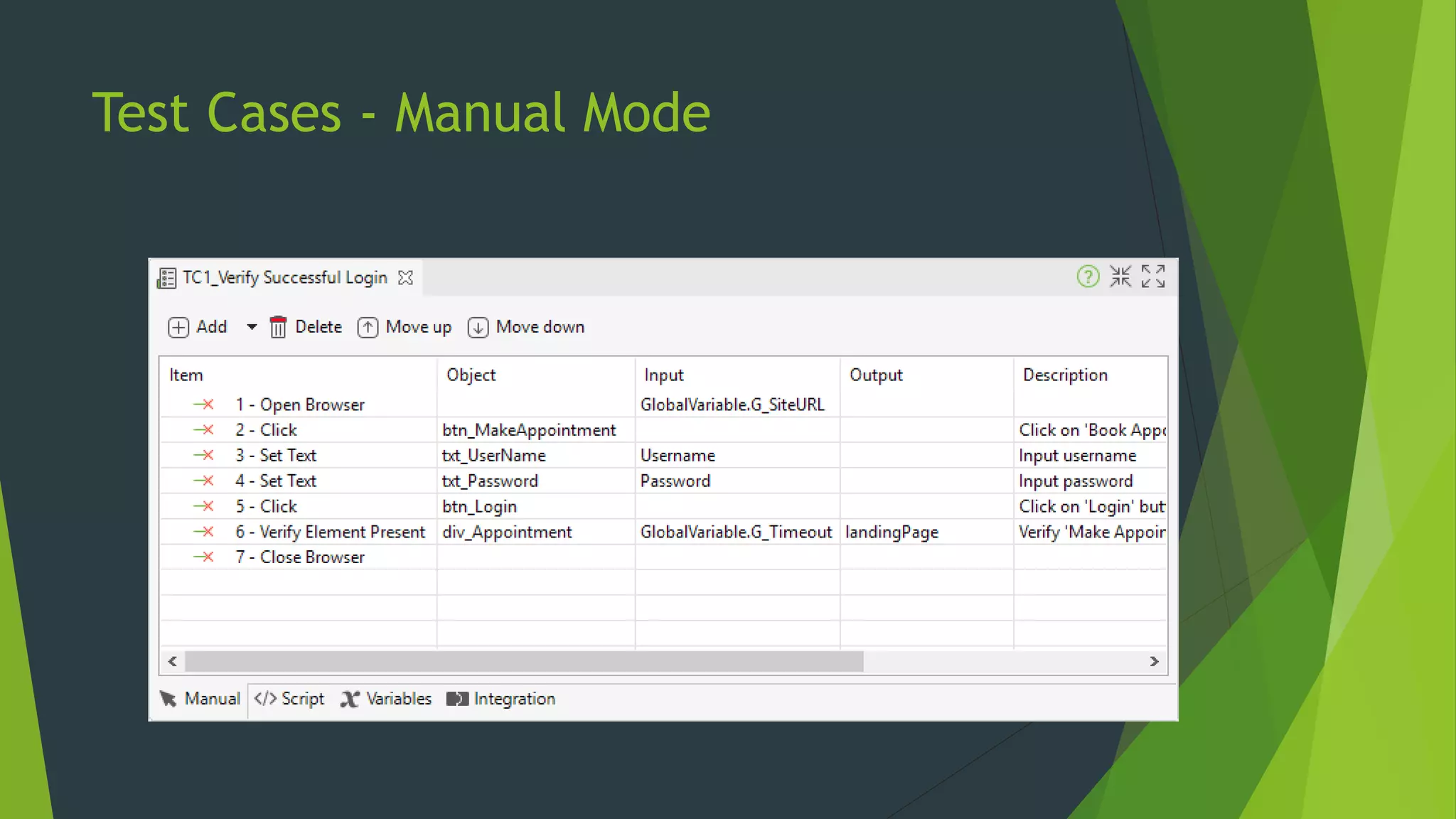Switch to the Script tab

[289, 699]
